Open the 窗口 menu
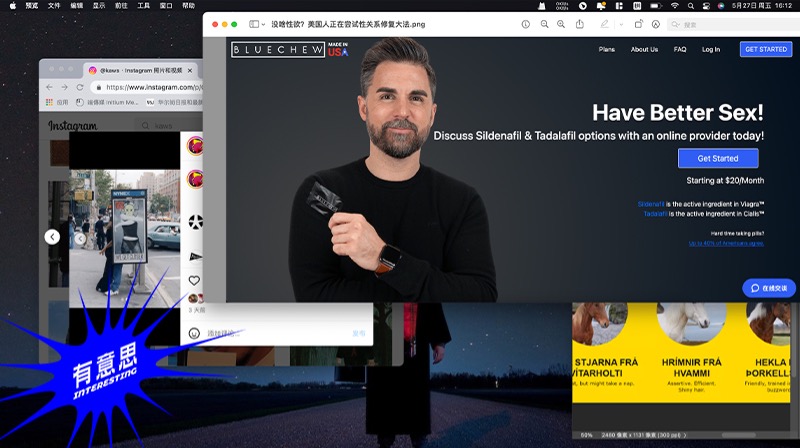Image resolution: width=800 pixels, height=448 pixels. pyautogui.click(x=166, y=6)
